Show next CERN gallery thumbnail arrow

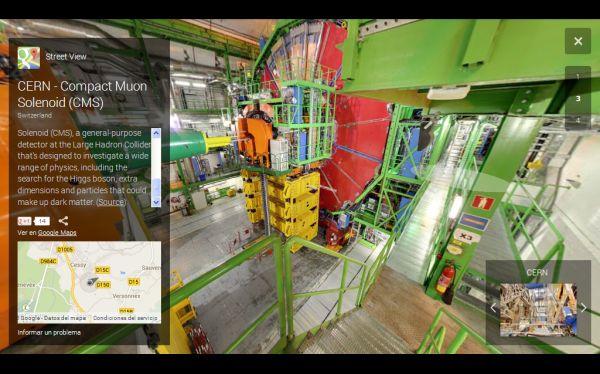pyautogui.click(x=584, y=308)
